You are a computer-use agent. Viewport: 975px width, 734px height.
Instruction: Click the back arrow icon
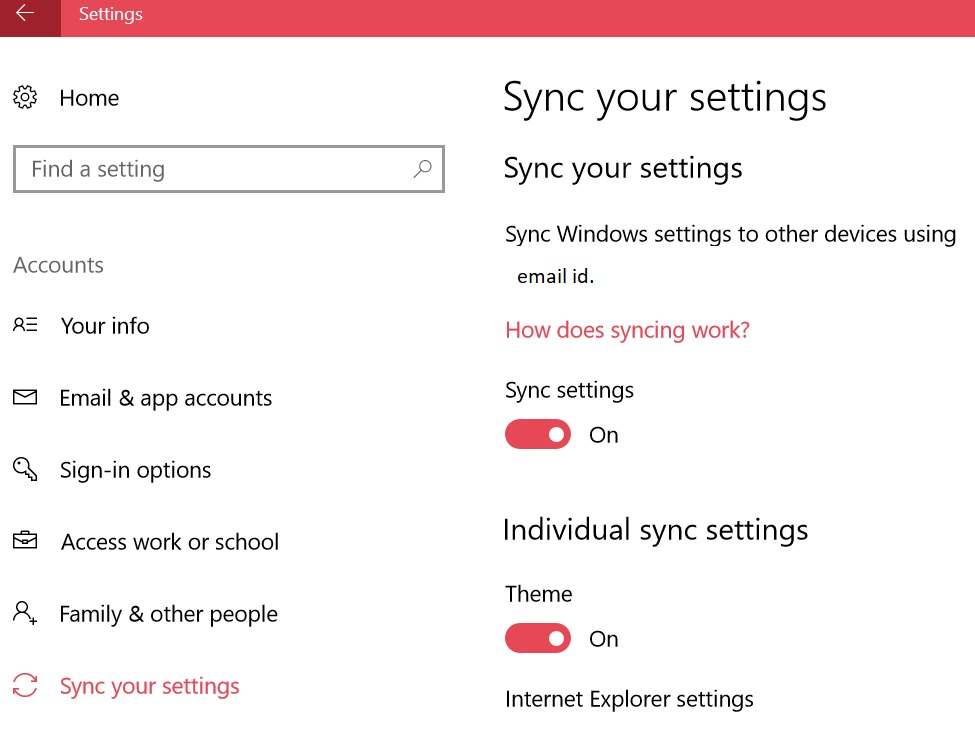click(25, 13)
